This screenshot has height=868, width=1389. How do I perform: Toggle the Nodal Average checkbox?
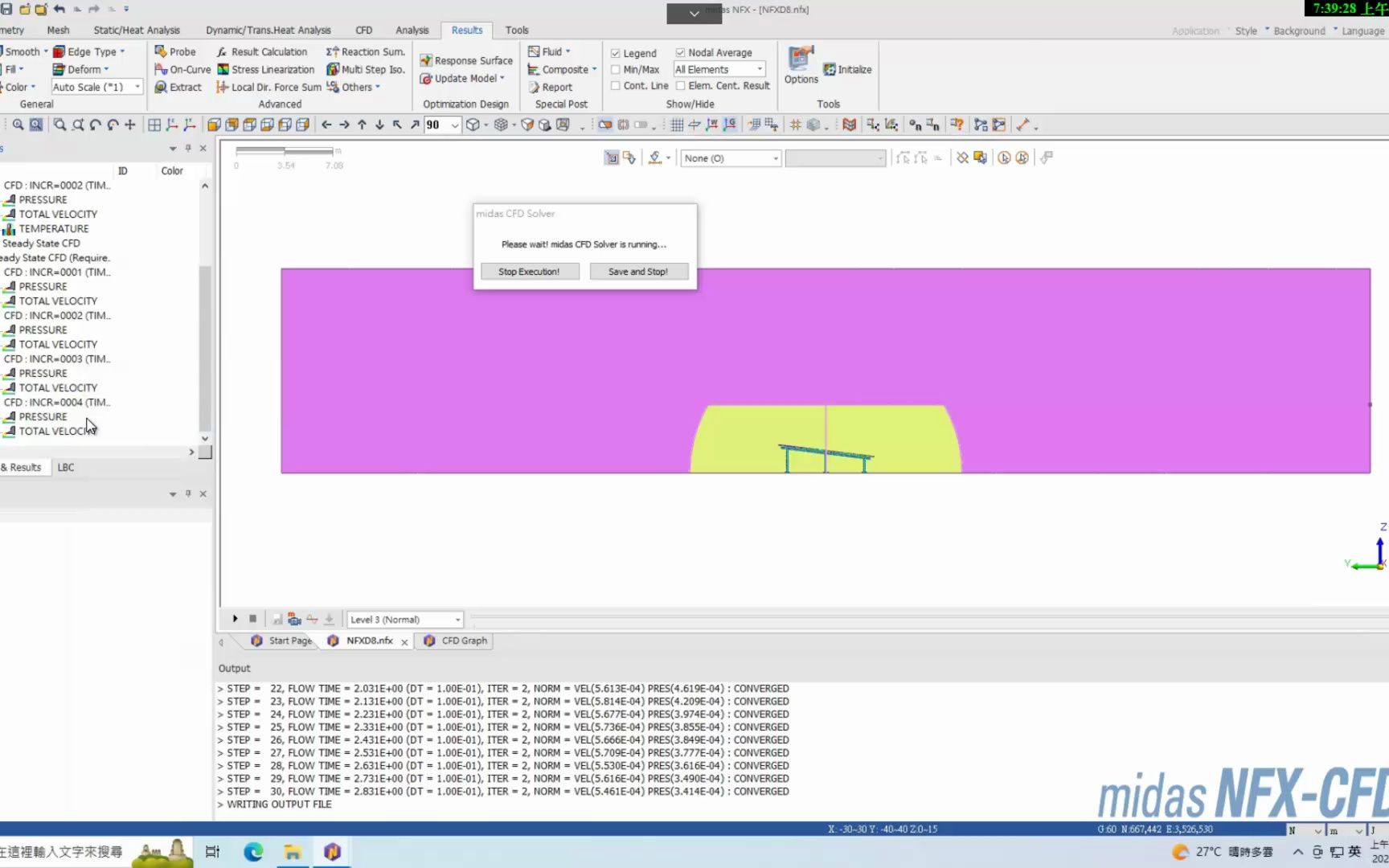pyautogui.click(x=680, y=52)
